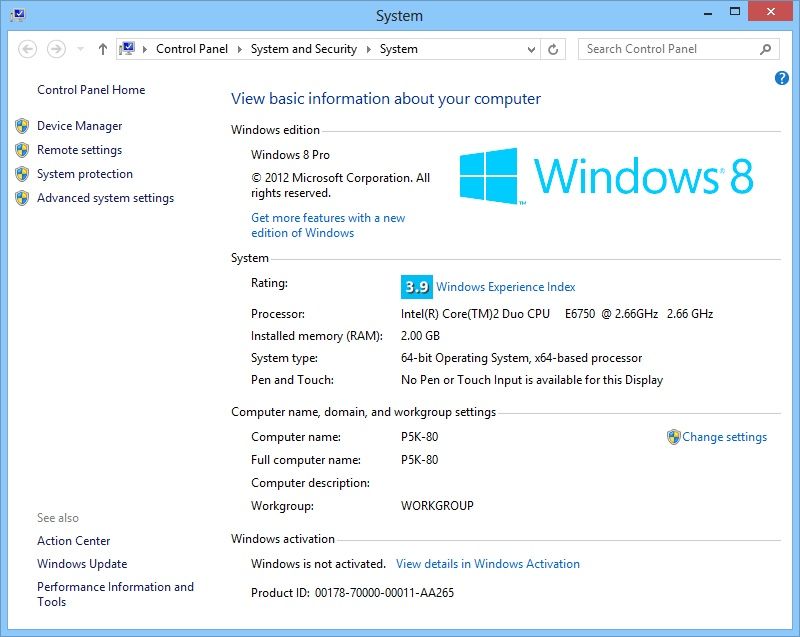Click the Remote settings shield icon
The width and height of the screenshot is (800, 637).
pyautogui.click(x=22, y=150)
